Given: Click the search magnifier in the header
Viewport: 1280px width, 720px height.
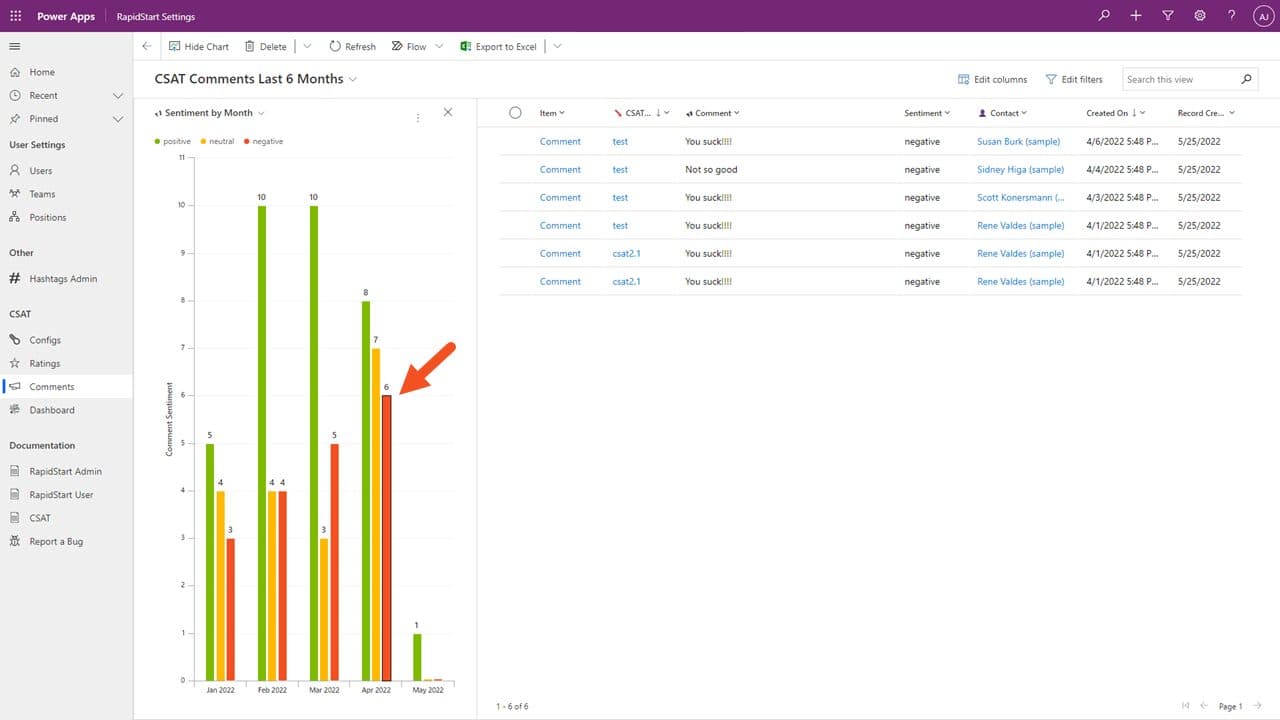Looking at the screenshot, I should coord(1104,16).
